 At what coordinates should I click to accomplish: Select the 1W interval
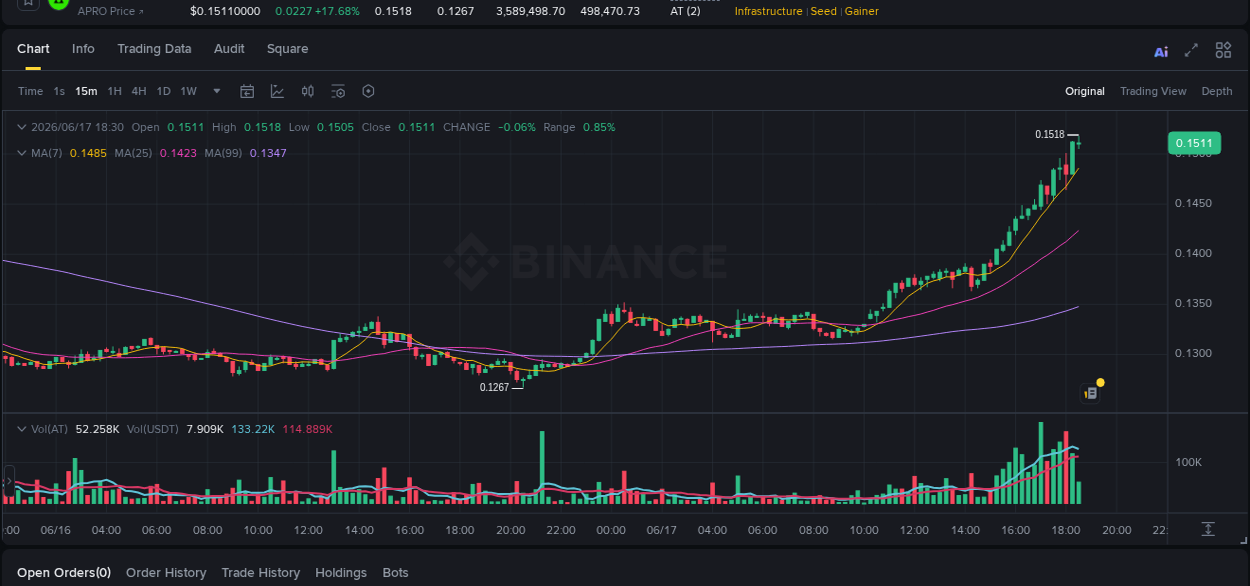188,91
